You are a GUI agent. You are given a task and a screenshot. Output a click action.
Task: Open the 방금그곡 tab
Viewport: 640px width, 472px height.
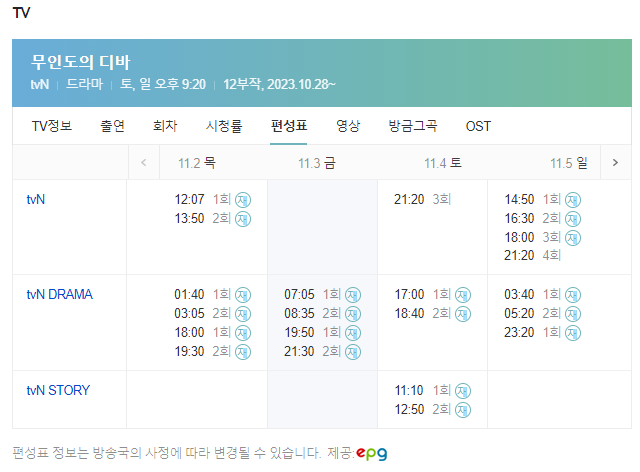coord(413,126)
